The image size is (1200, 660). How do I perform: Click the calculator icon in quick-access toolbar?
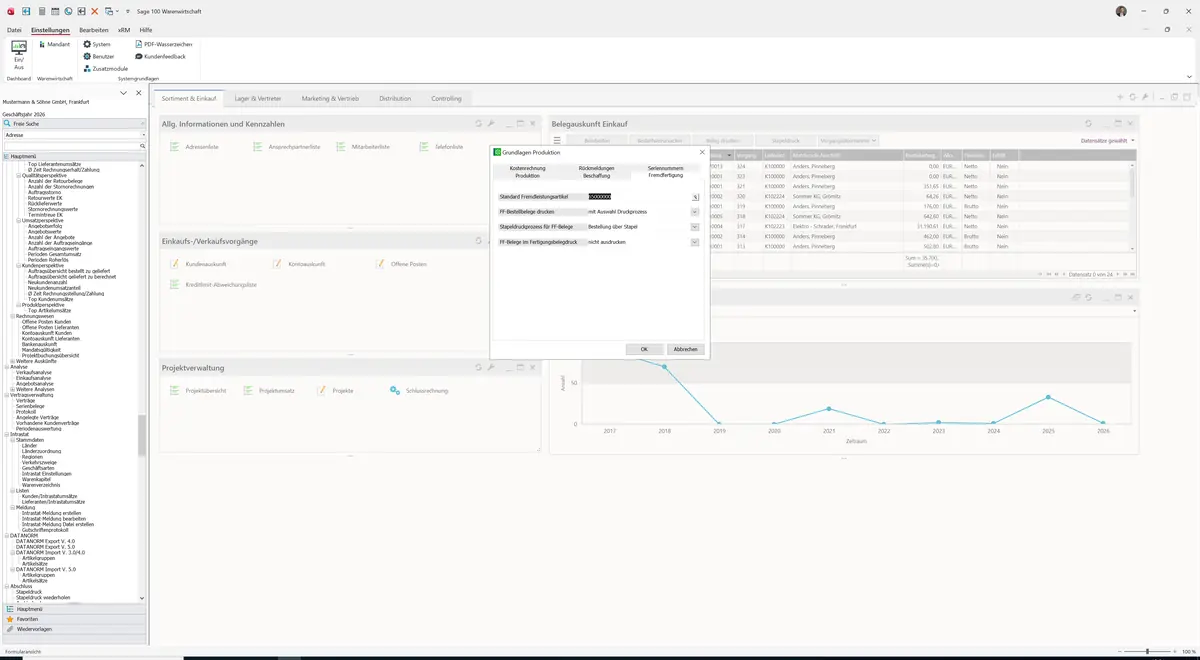pos(40,11)
